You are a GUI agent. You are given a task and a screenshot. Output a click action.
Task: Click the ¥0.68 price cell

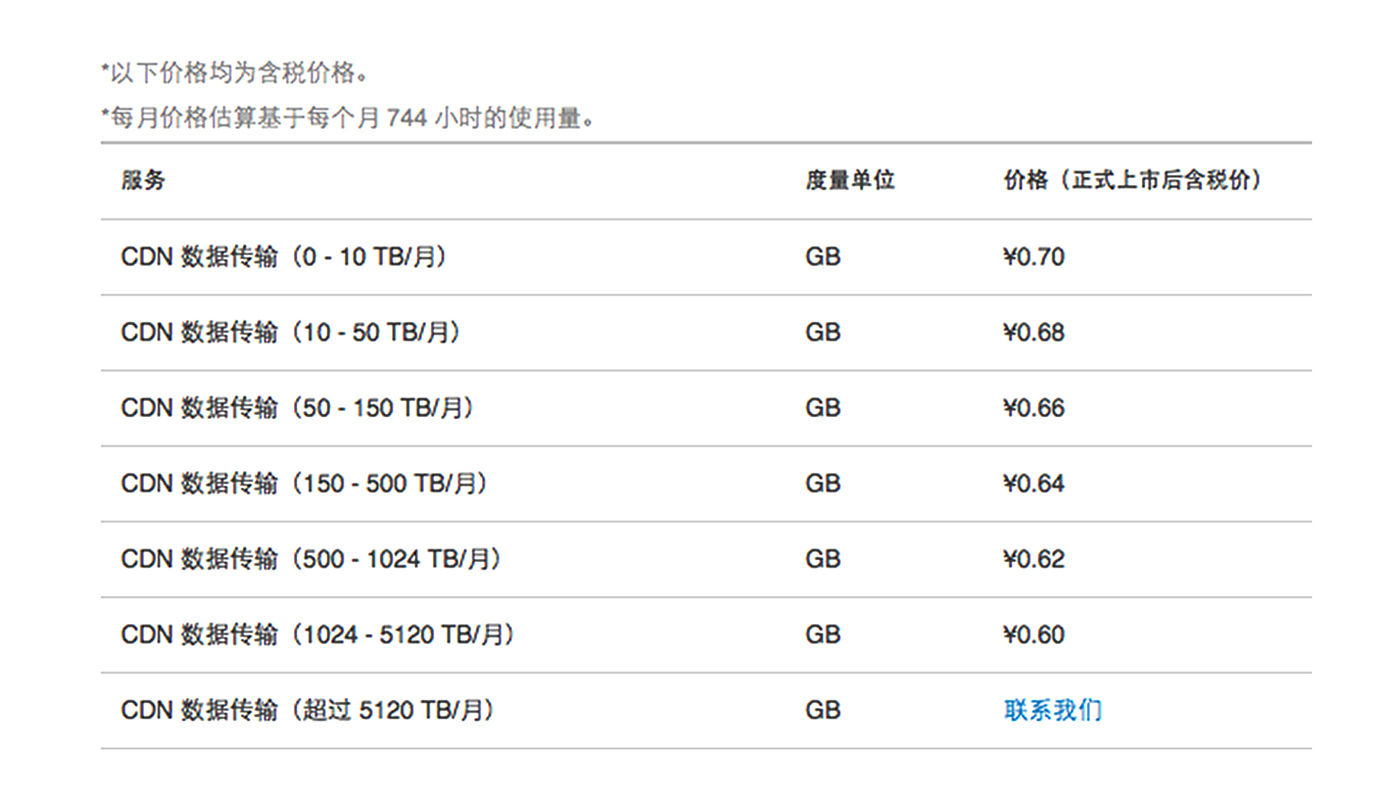point(1033,333)
